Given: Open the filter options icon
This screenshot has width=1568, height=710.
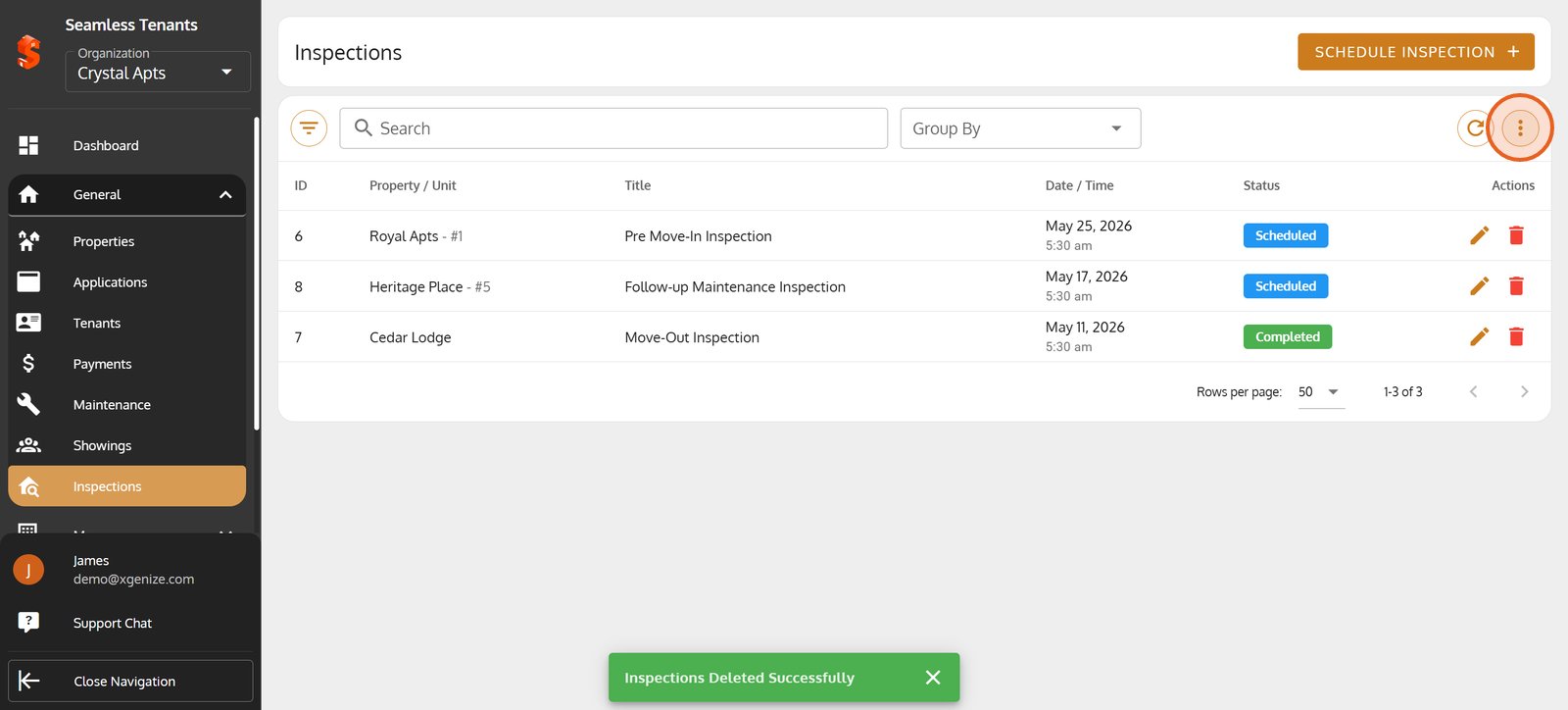Looking at the screenshot, I should pyautogui.click(x=309, y=128).
